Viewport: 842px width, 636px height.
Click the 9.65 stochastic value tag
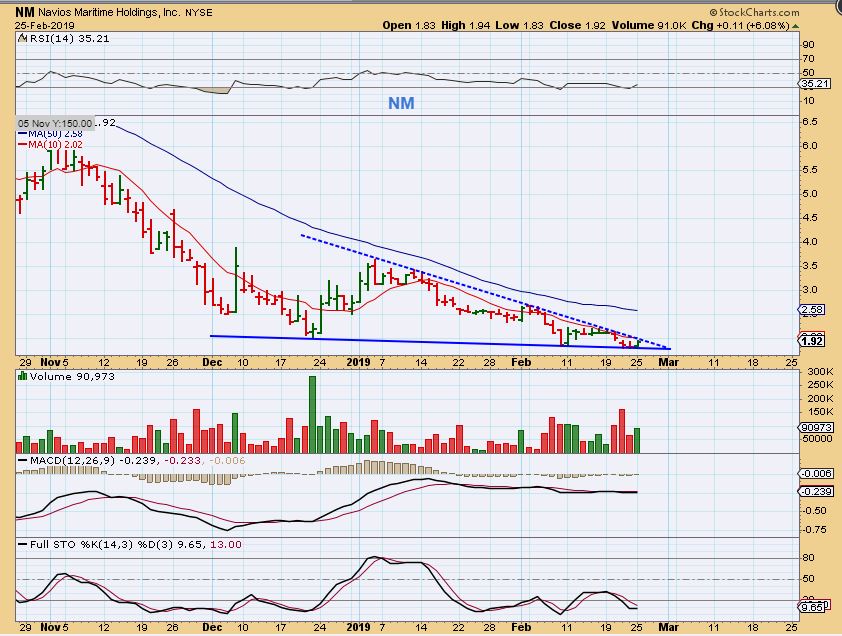tap(812, 608)
